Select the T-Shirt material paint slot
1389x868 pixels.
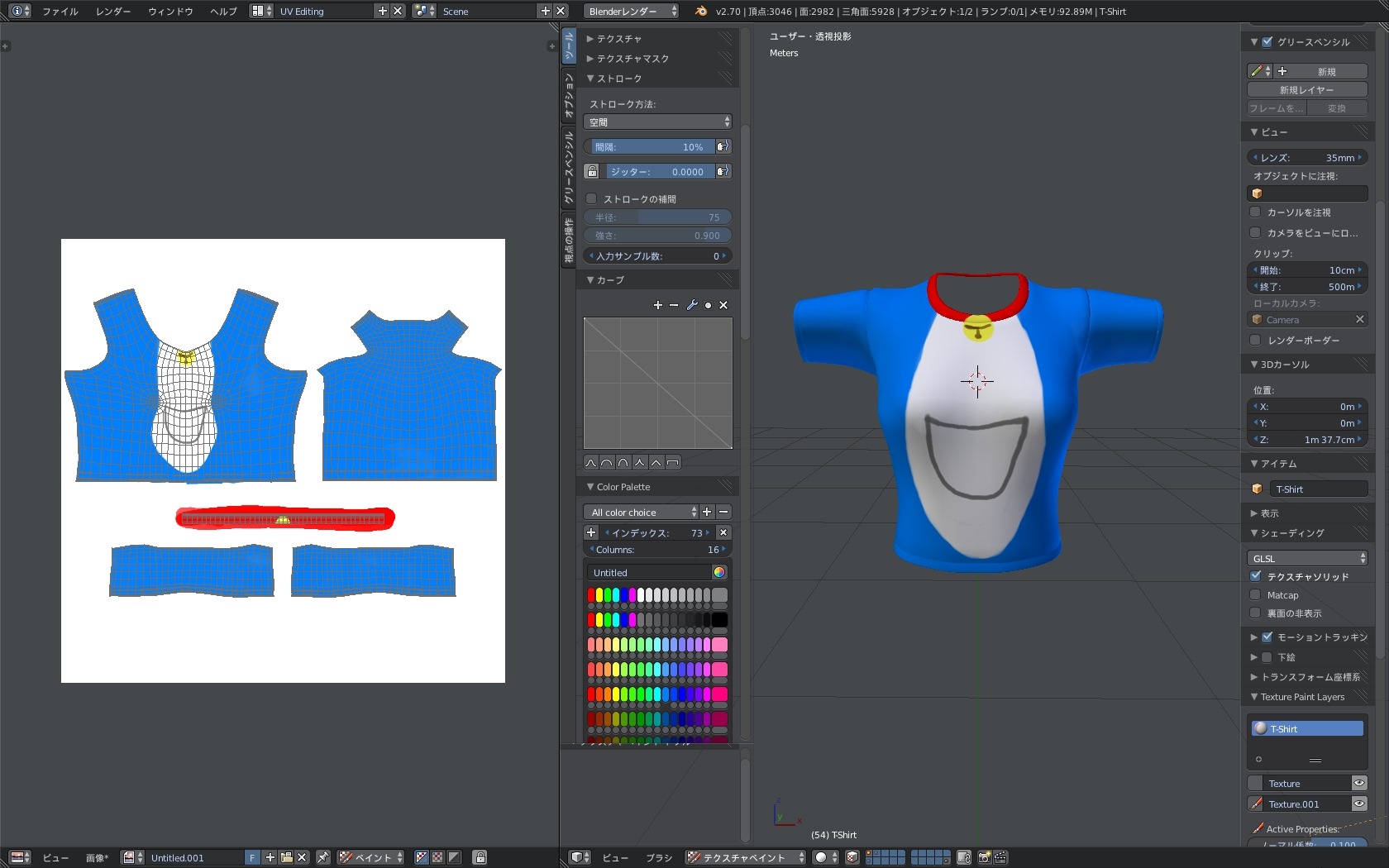pyautogui.click(x=1307, y=728)
